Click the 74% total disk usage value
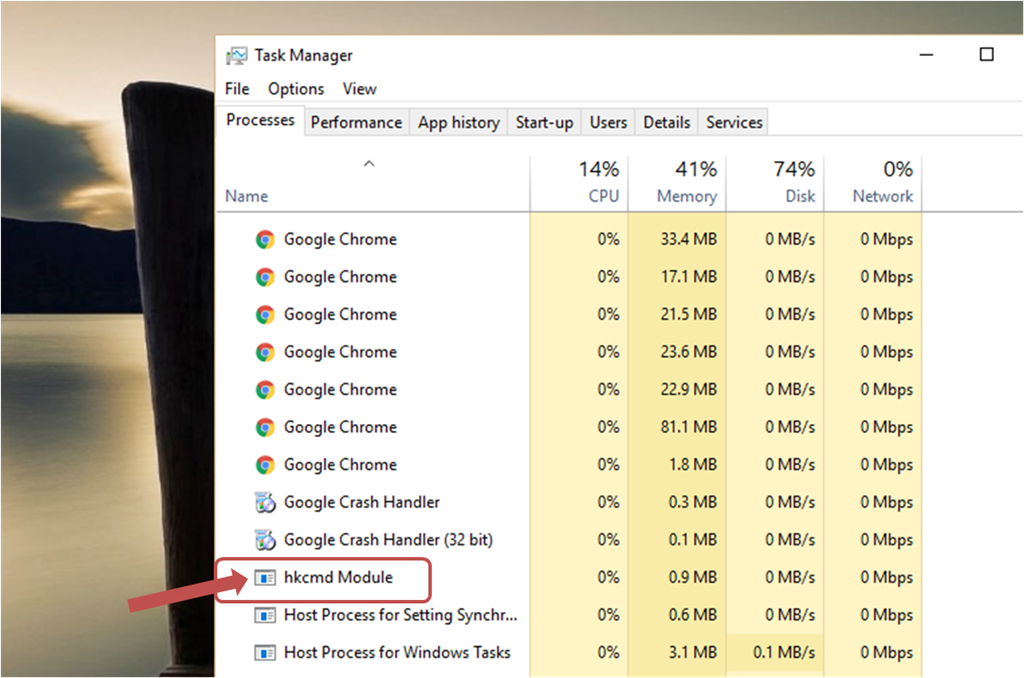This screenshot has width=1024, height=678. 793,170
